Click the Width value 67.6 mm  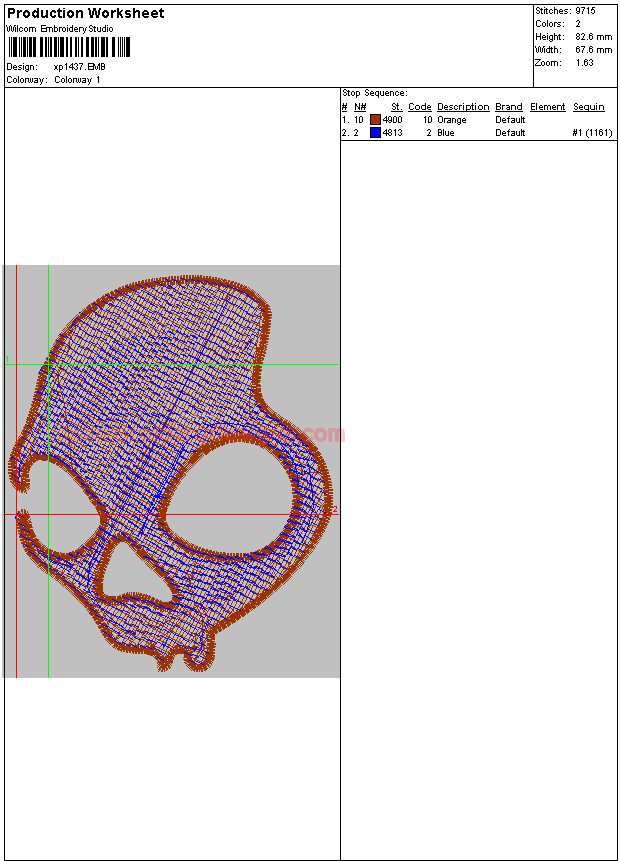click(x=594, y=49)
